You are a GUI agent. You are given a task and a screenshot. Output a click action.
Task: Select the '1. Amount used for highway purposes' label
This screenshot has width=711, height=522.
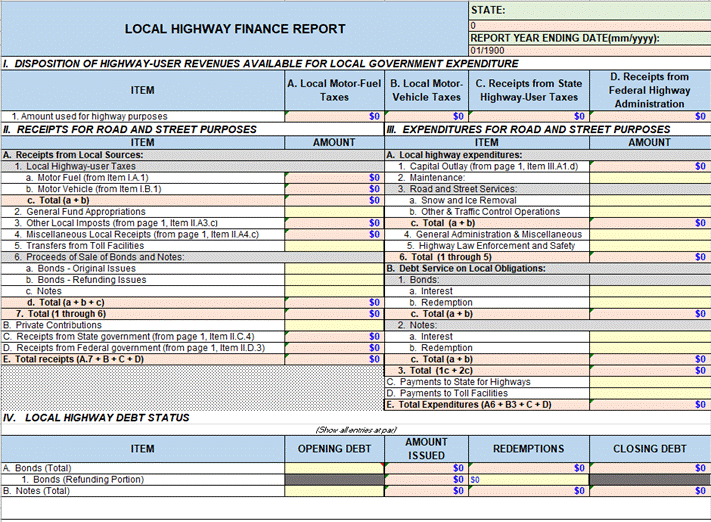[89, 117]
